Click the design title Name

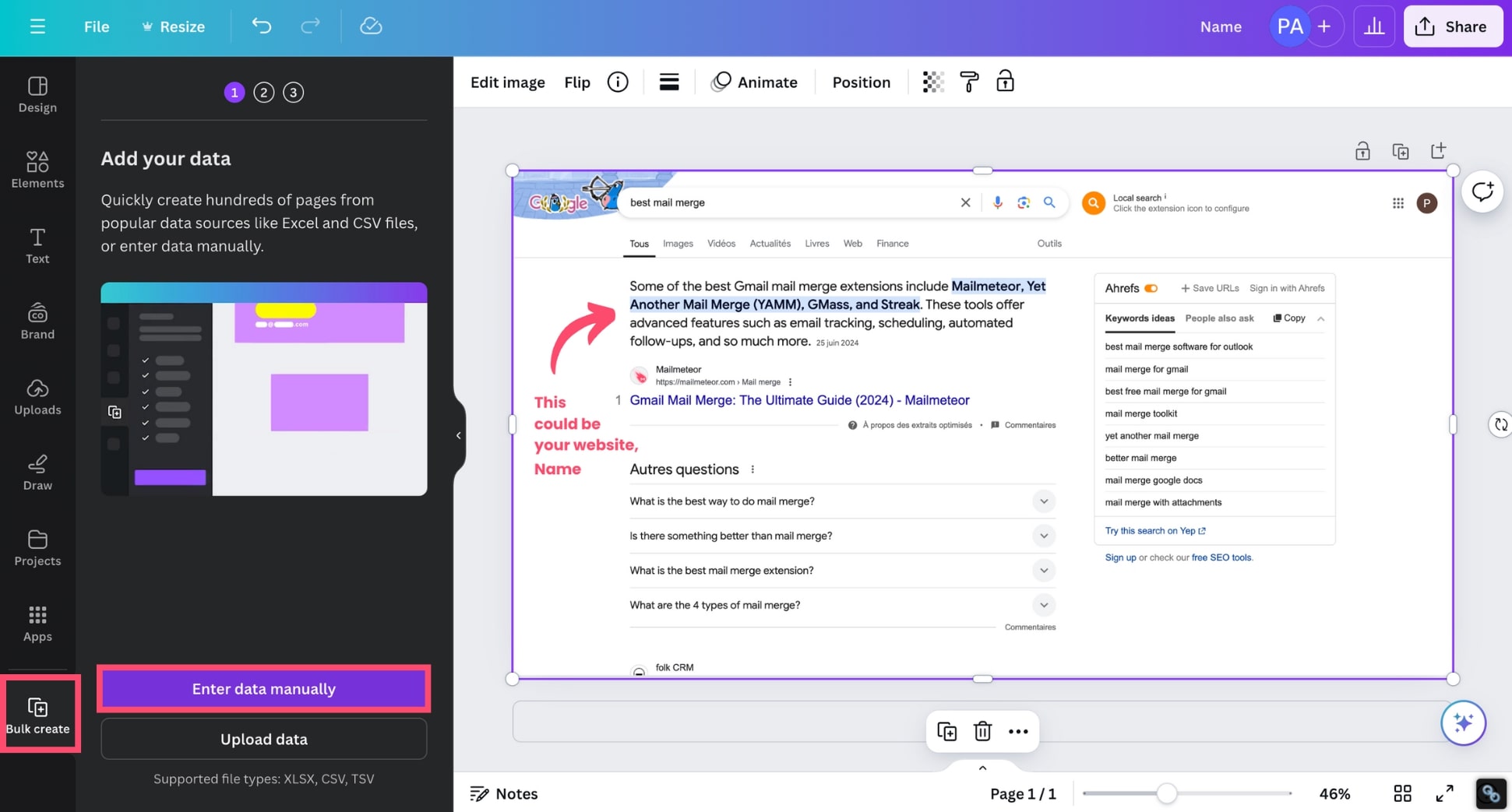1221,26
